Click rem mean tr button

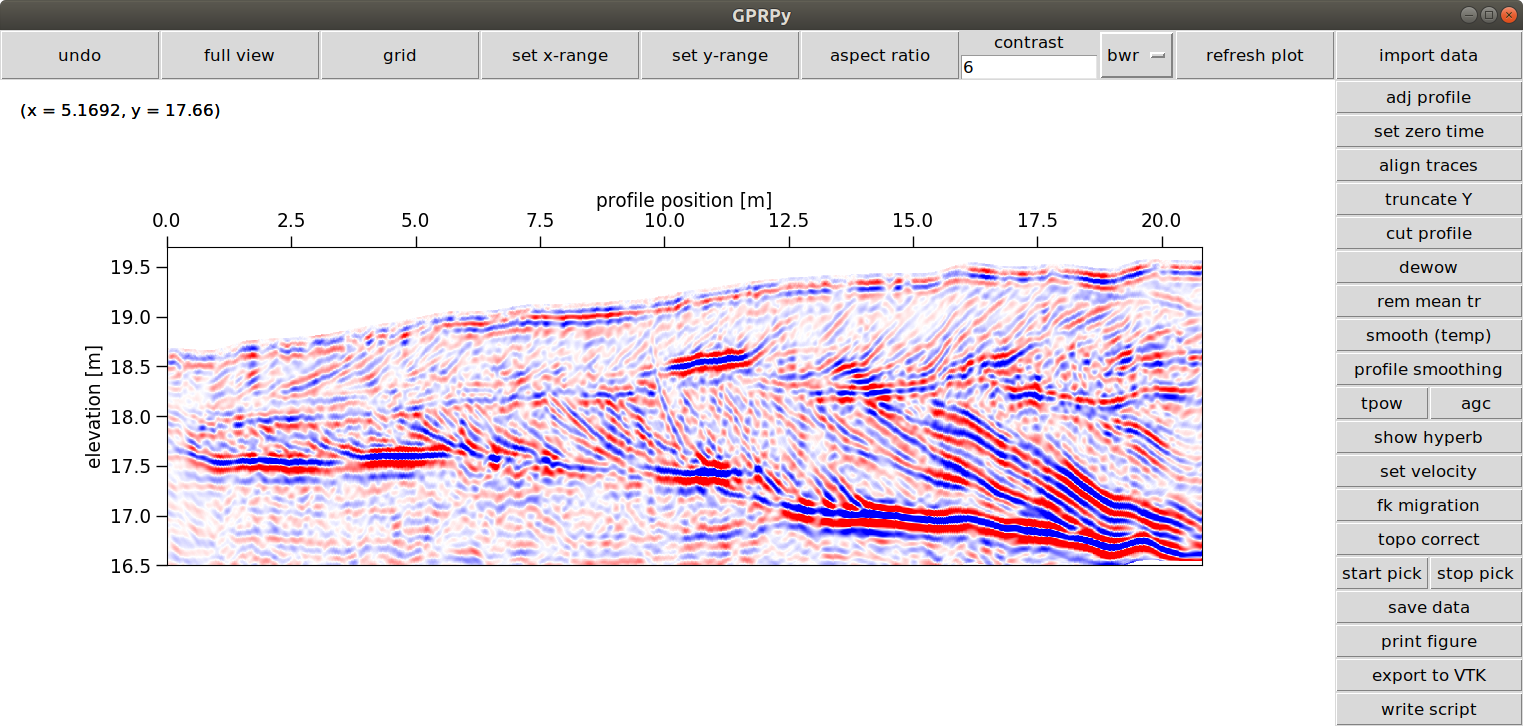click(x=1428, y=301)
